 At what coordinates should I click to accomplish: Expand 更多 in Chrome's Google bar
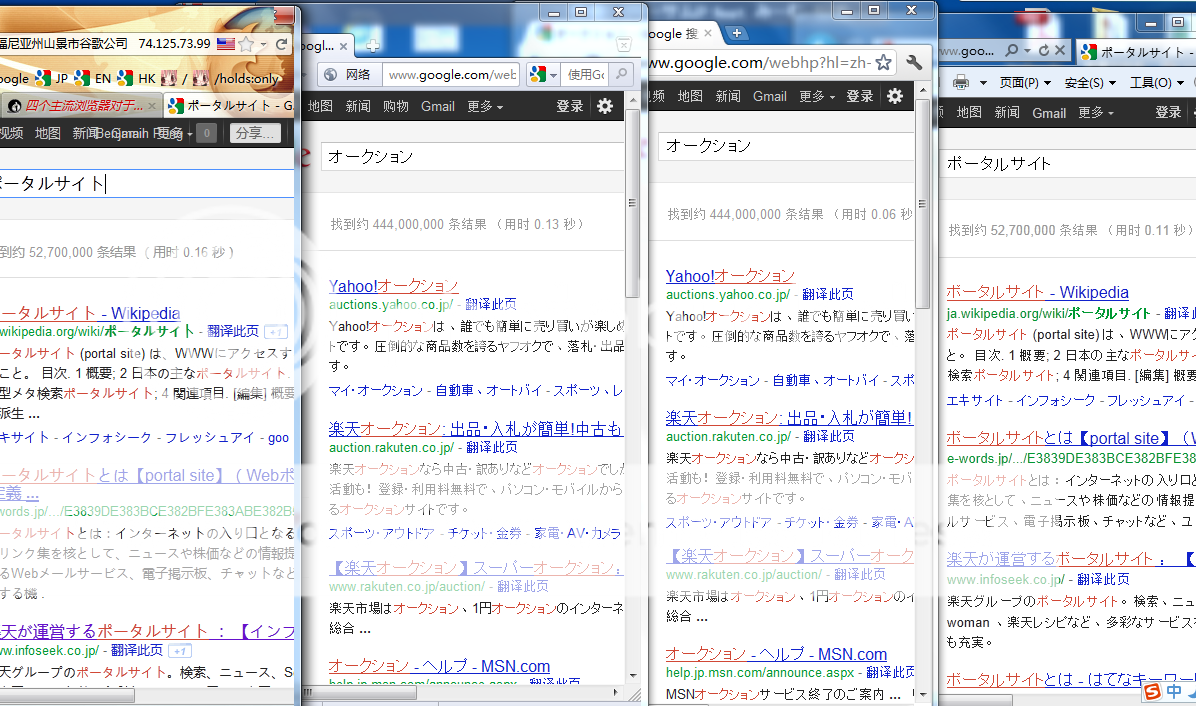tap(817, 96)
